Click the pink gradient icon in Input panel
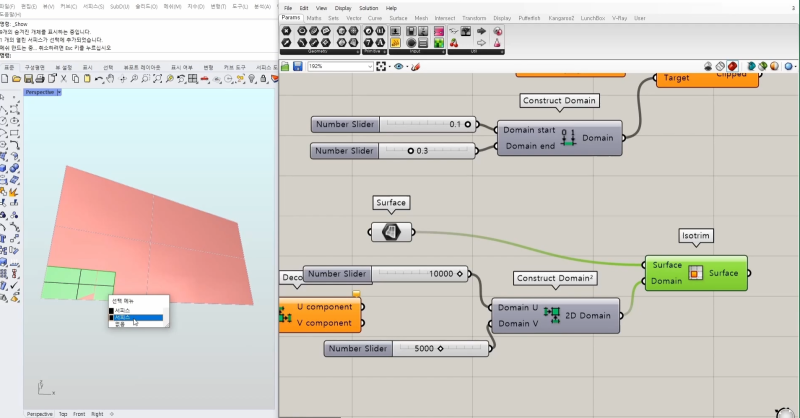 click(438, 31)
